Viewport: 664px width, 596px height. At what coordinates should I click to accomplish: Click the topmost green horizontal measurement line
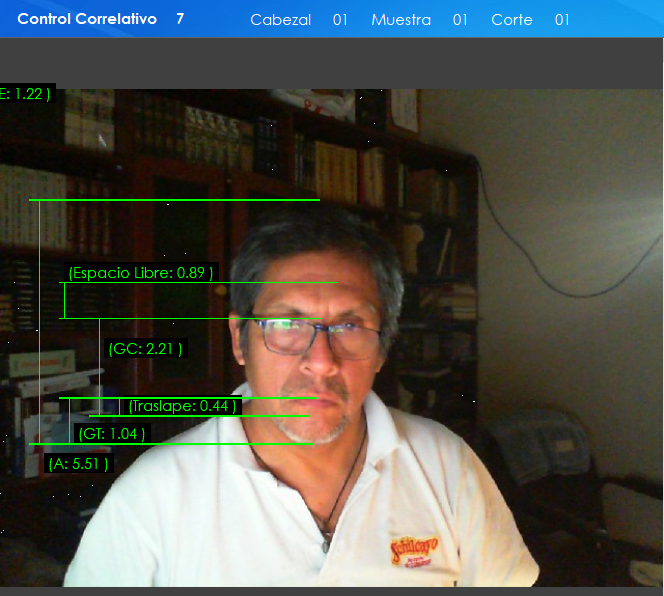tap(175, 200)
